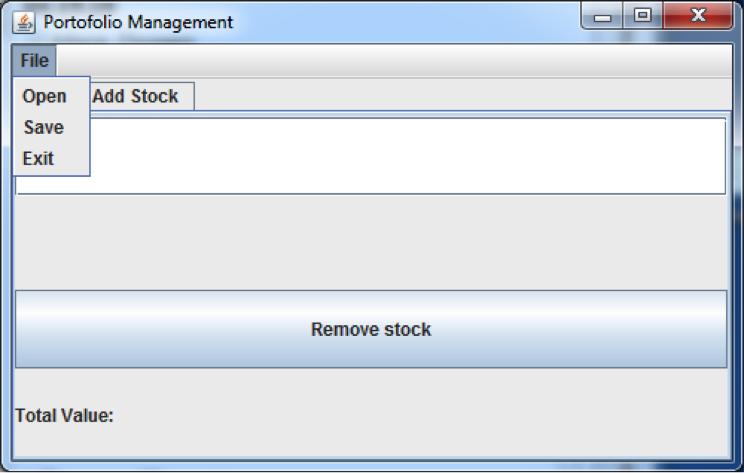Switch to the Add Stock tab
This screenshot has height=473, width=744.
tap(135, 96)
